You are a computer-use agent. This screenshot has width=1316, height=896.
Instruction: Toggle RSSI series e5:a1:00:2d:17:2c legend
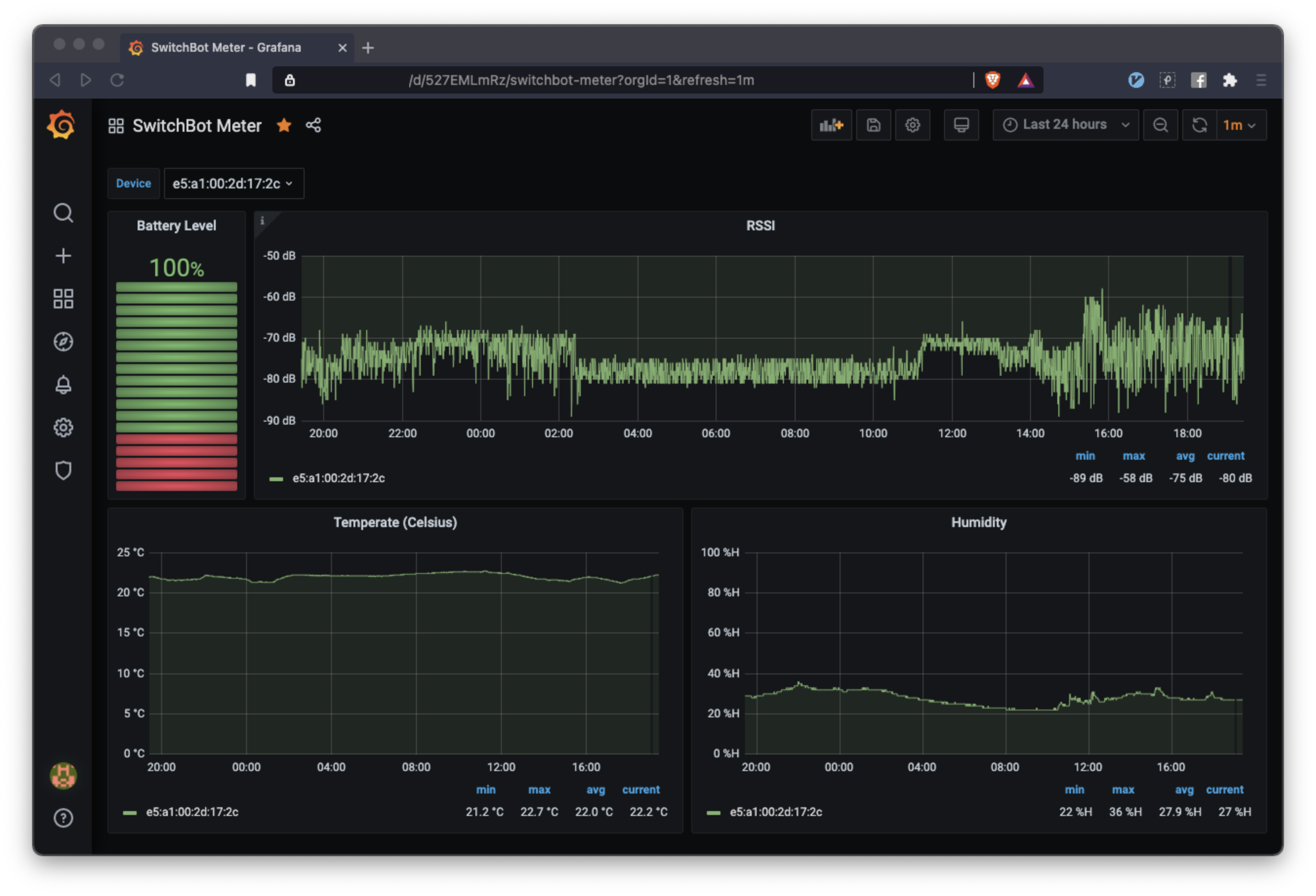338,478
